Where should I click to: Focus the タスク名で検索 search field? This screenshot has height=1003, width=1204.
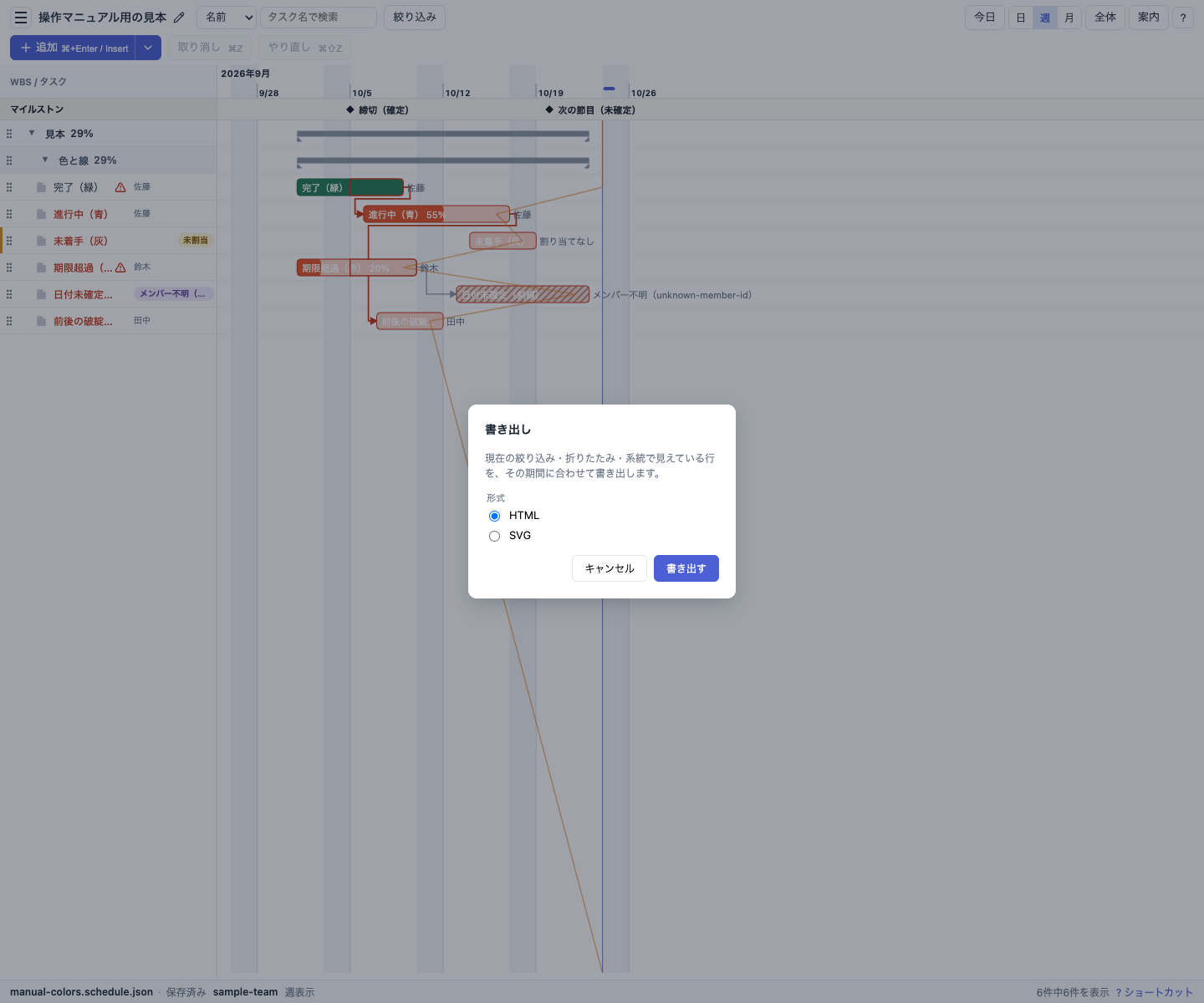tap(319, 18)
